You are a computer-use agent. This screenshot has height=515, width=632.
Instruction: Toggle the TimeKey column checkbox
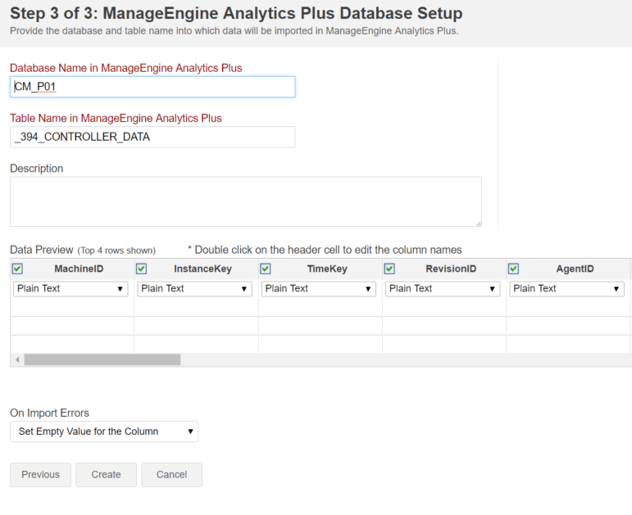[266, 269]
